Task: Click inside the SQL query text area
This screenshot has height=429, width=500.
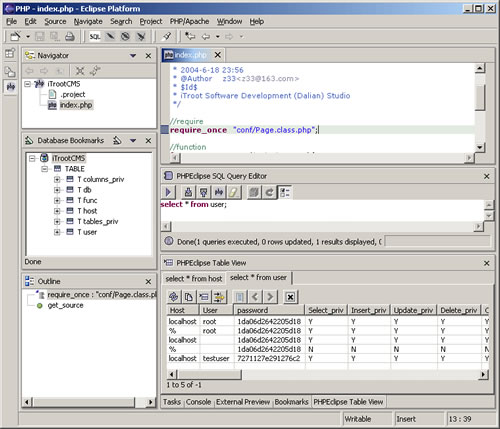Action: (322, 211)
